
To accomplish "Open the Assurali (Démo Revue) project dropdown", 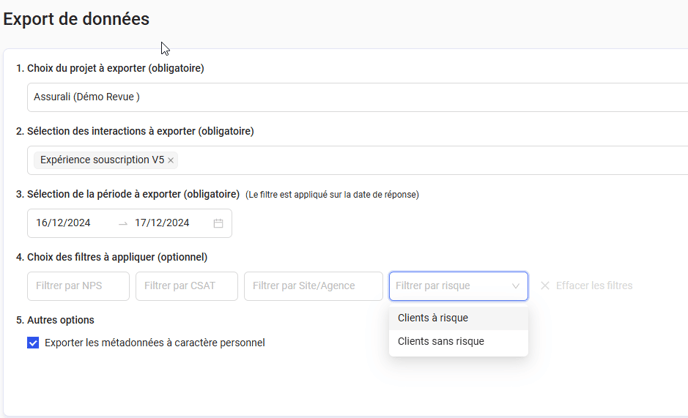I will [x=350, y=97].
